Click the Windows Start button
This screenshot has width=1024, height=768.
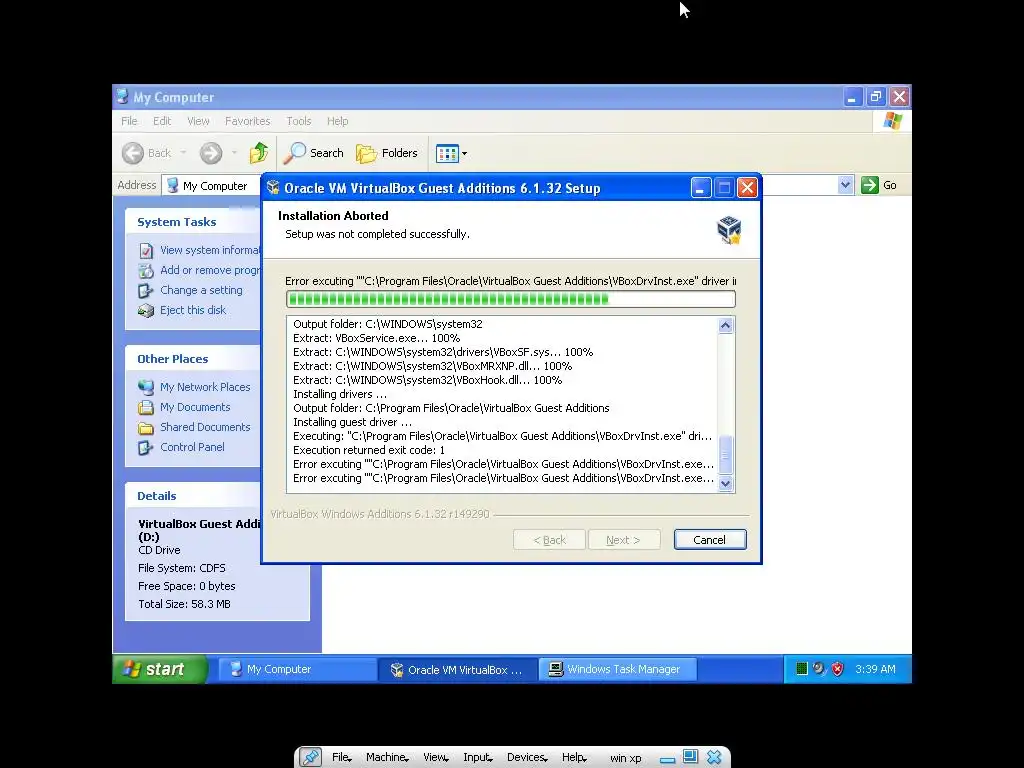pos(160,669)
